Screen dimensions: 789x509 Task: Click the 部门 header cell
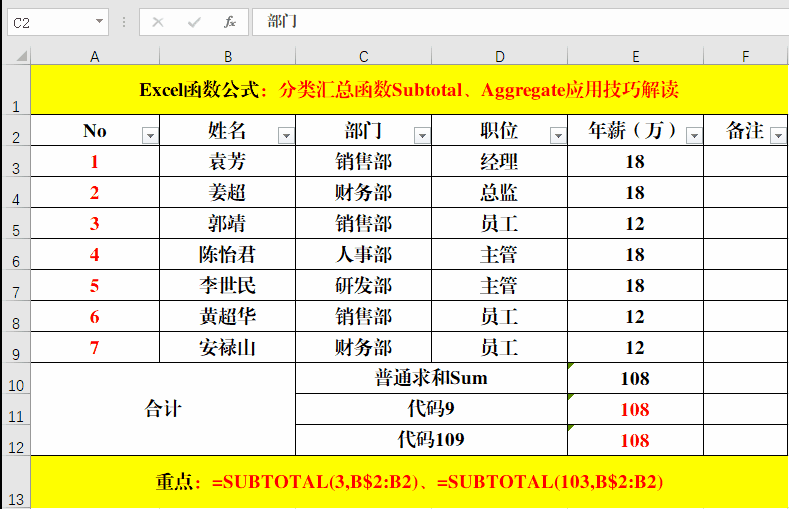[x=363, y=131]
